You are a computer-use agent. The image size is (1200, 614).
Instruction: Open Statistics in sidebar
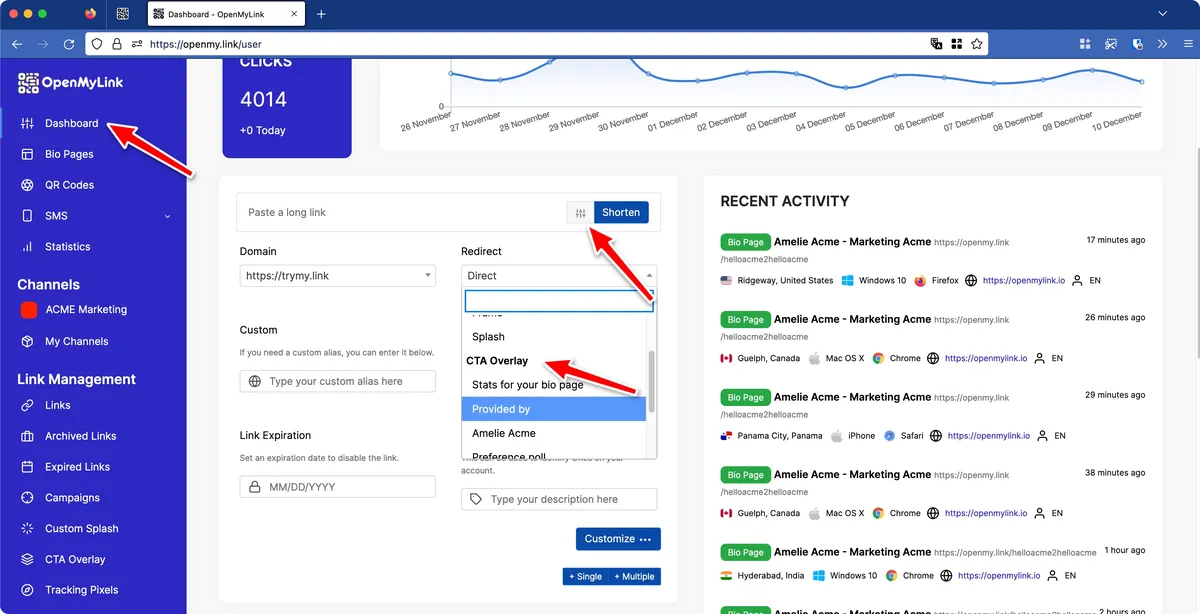coord(68,247)
